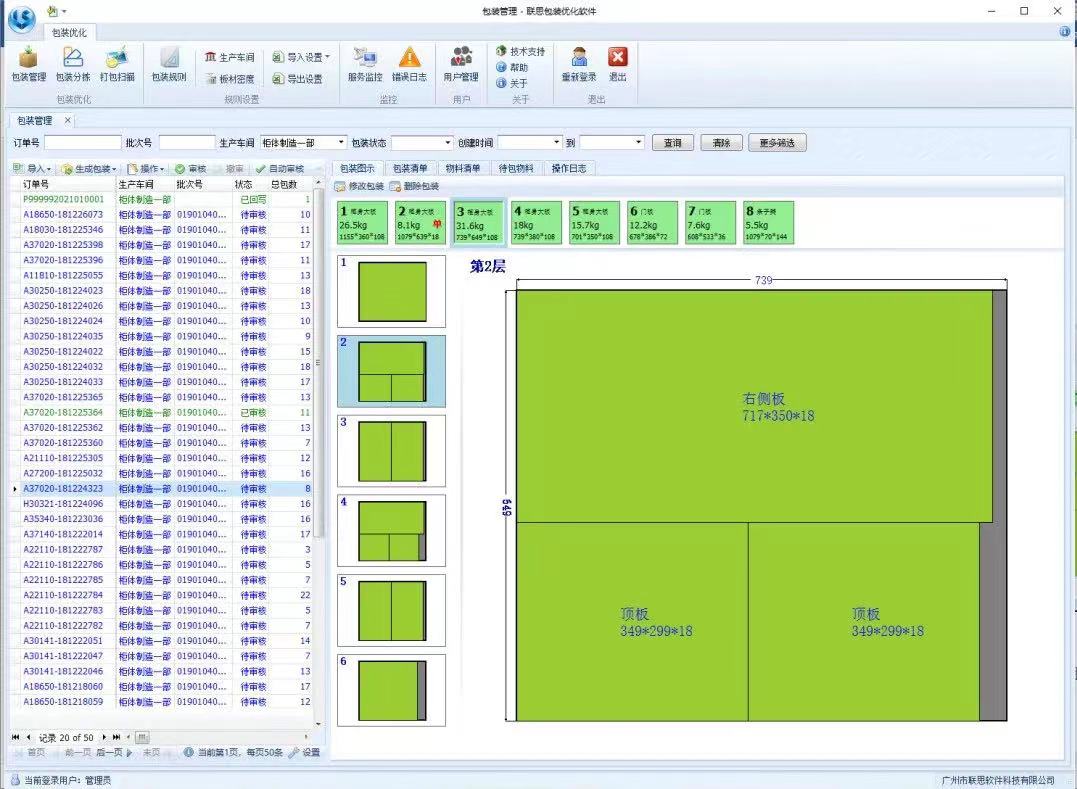1077x789 pixels.
Task: Click 删除包装 in the diagram toolbar
Action: pyautogui.click(x=414, y=186)
